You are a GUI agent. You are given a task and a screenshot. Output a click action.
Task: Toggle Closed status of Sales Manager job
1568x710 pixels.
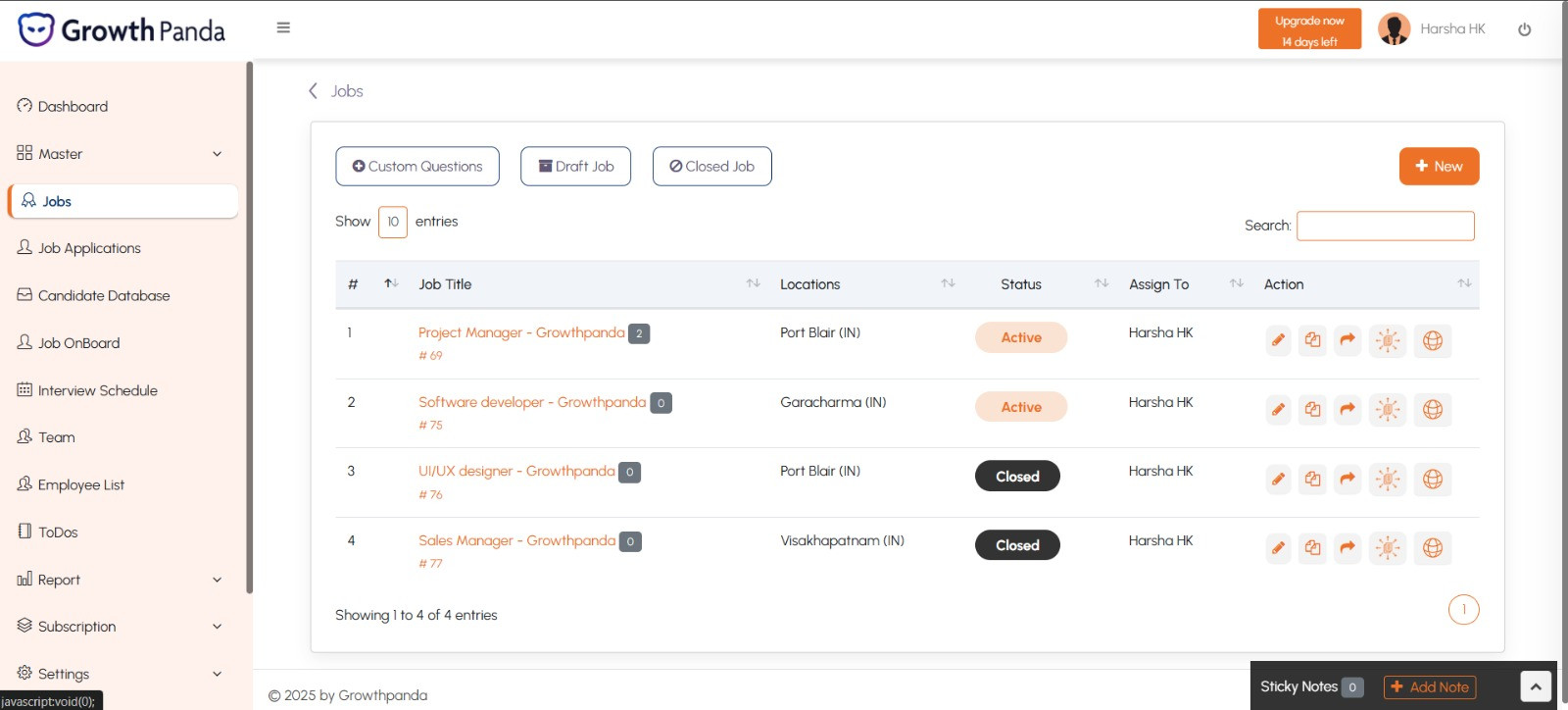[x=1017, y=545]
